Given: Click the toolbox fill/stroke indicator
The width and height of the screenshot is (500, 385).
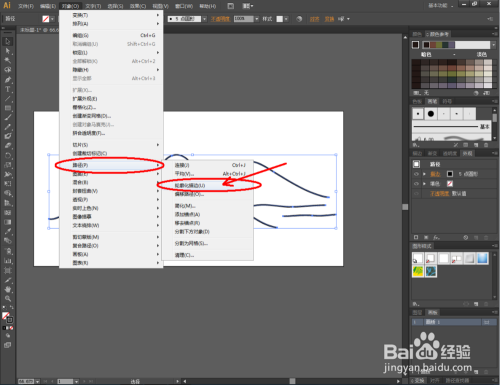Looking at the screenshot, I should click(7, 317).
